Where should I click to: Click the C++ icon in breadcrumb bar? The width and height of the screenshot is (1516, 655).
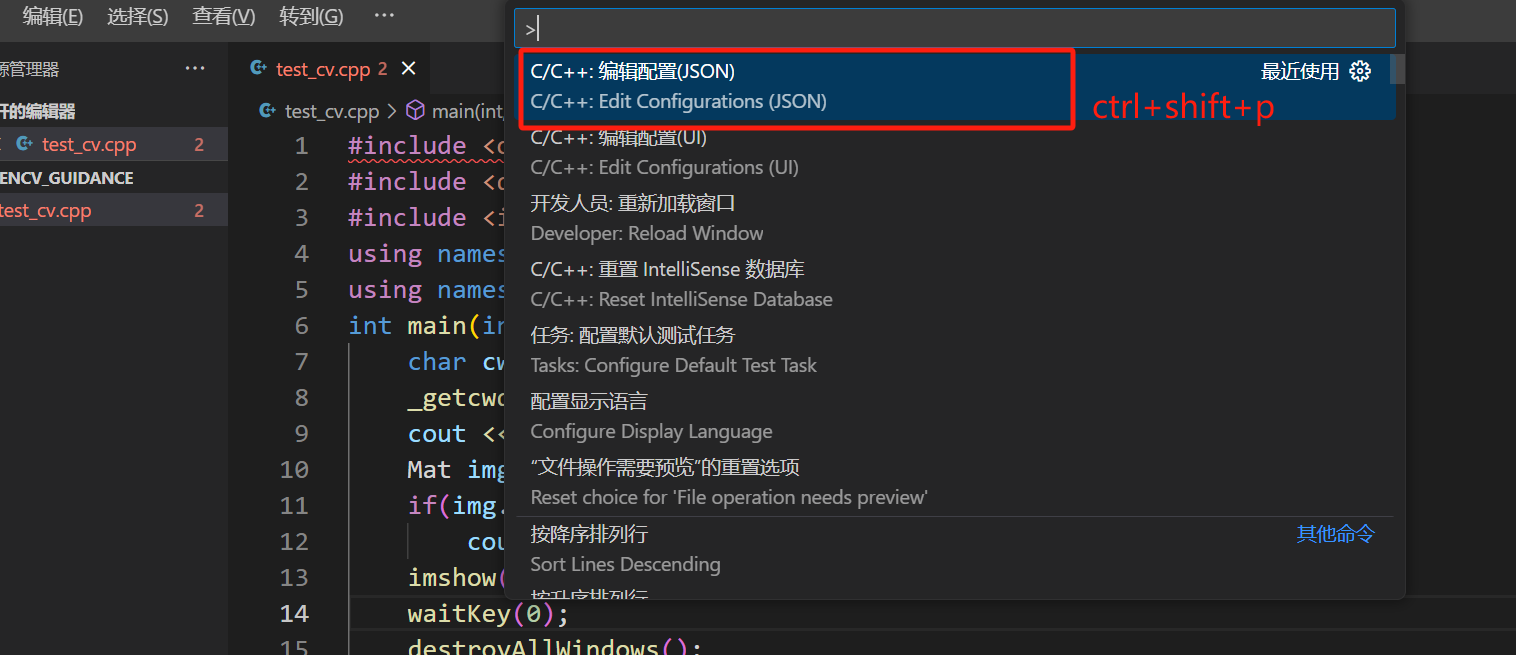[268, 111]
